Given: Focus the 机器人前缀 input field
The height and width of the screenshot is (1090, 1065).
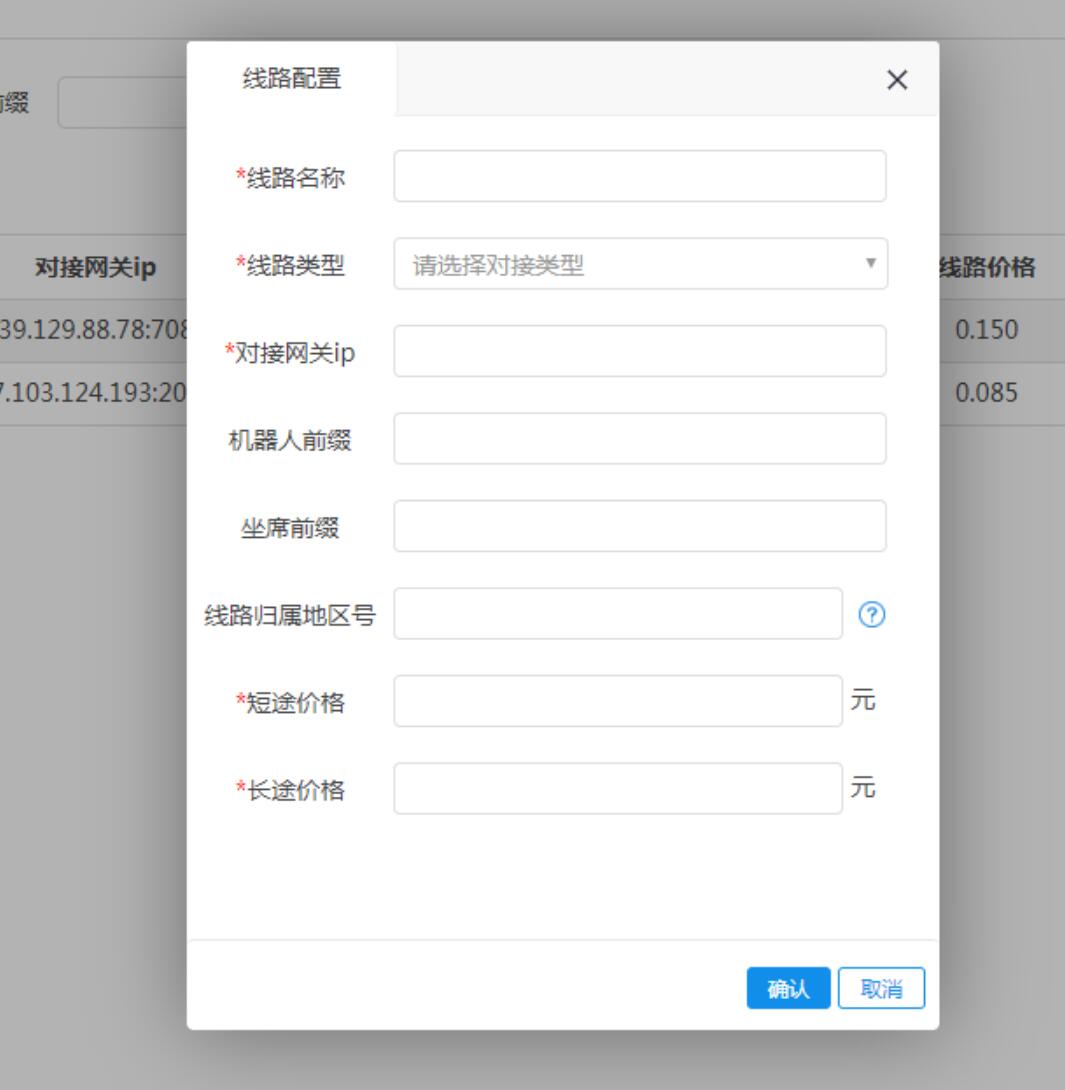Looking at the screenshot, I should coord(640,439).
